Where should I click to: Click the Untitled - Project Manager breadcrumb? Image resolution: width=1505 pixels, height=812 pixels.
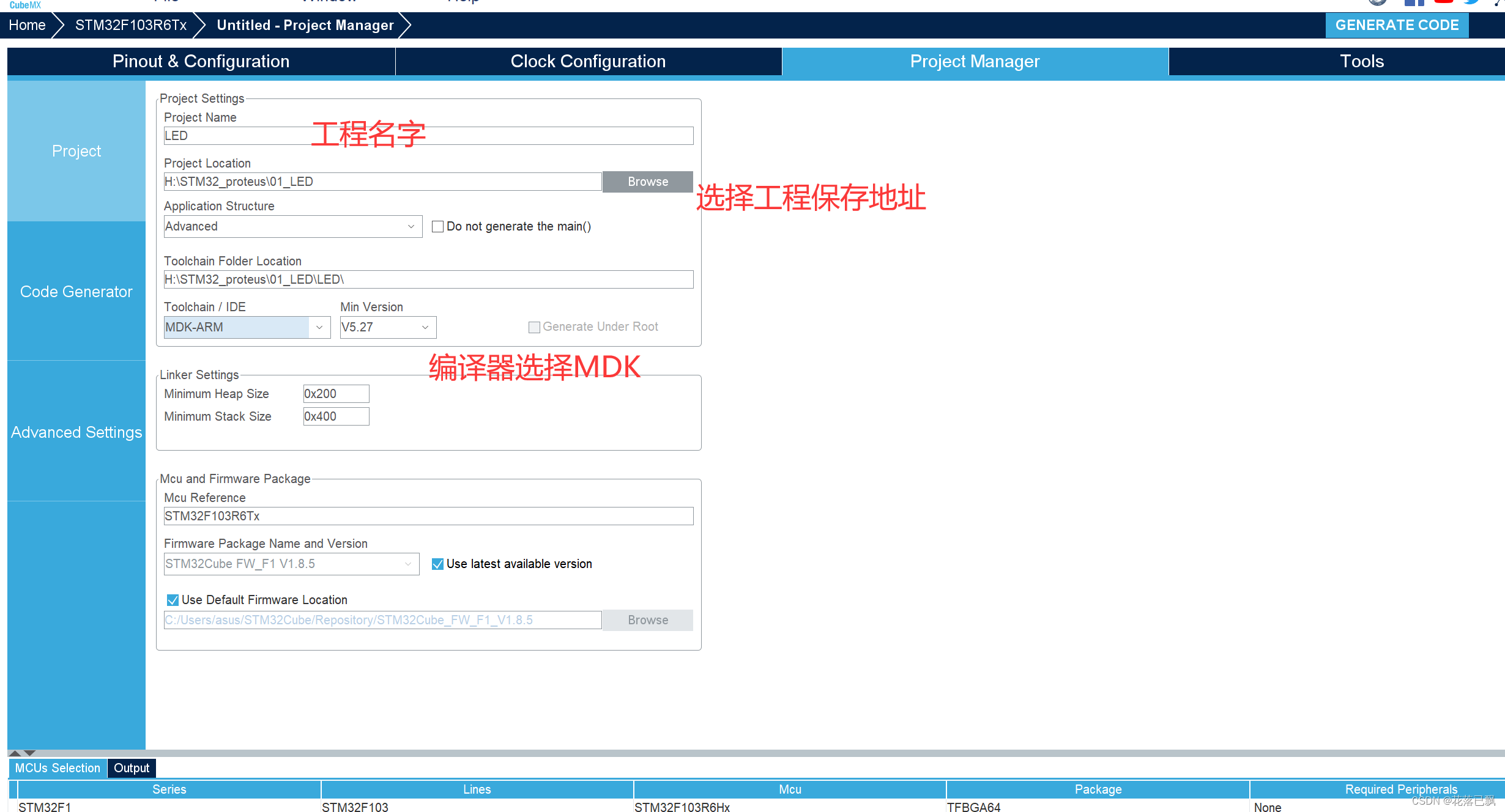click(x=305, y=25)
